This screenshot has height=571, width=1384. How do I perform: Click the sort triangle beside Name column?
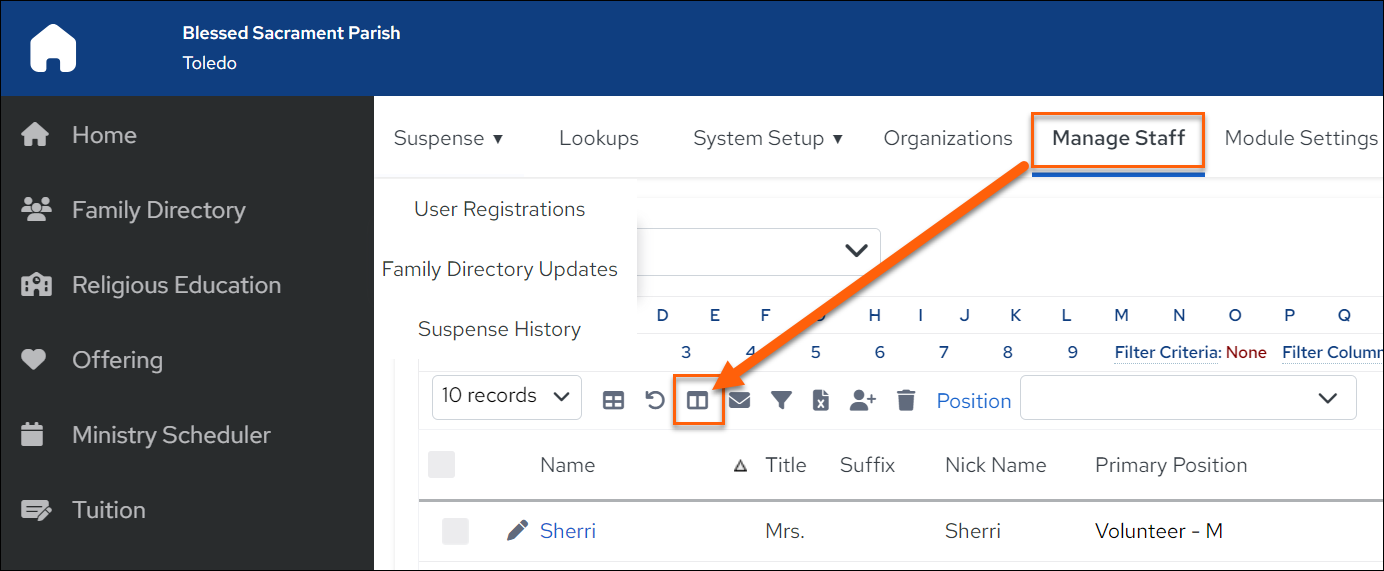(x=740, y=466)
